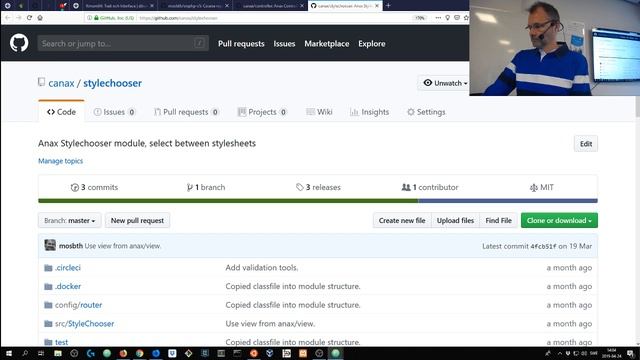Open Task View from the taskbar

41,353
